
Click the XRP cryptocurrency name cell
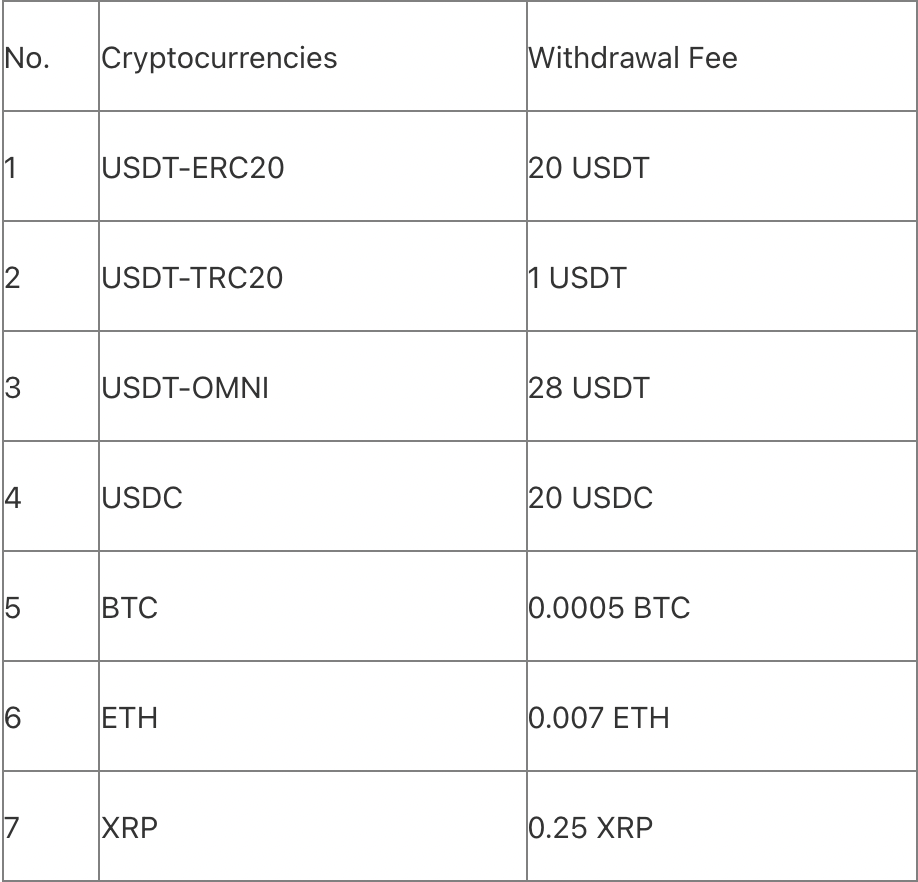pos(130,827)
